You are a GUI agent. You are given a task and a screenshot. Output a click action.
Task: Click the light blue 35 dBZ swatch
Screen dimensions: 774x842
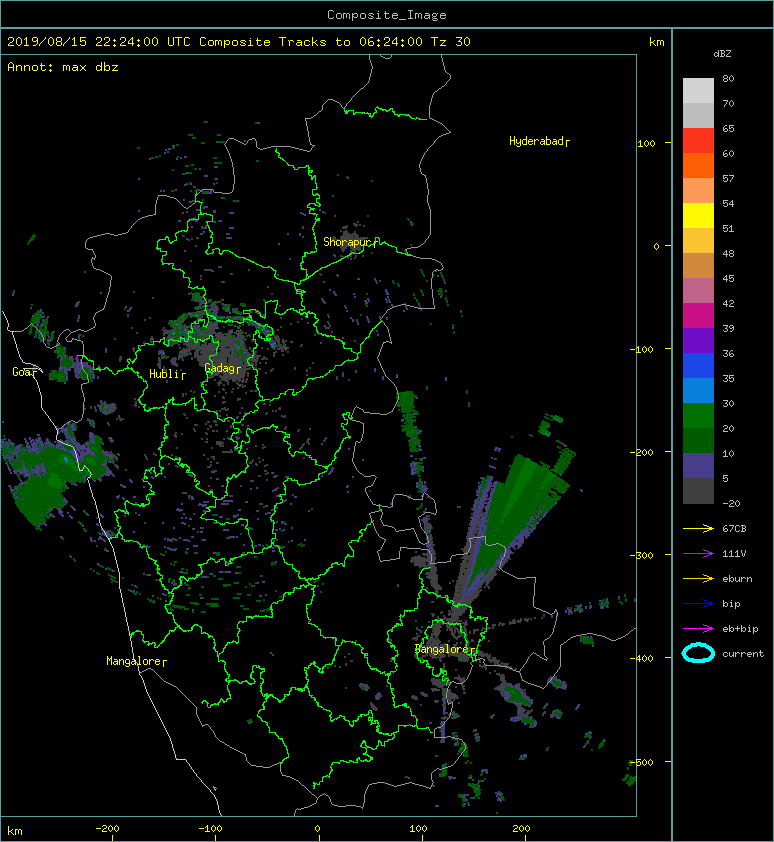pyautogui.click(x=698, y=390)
